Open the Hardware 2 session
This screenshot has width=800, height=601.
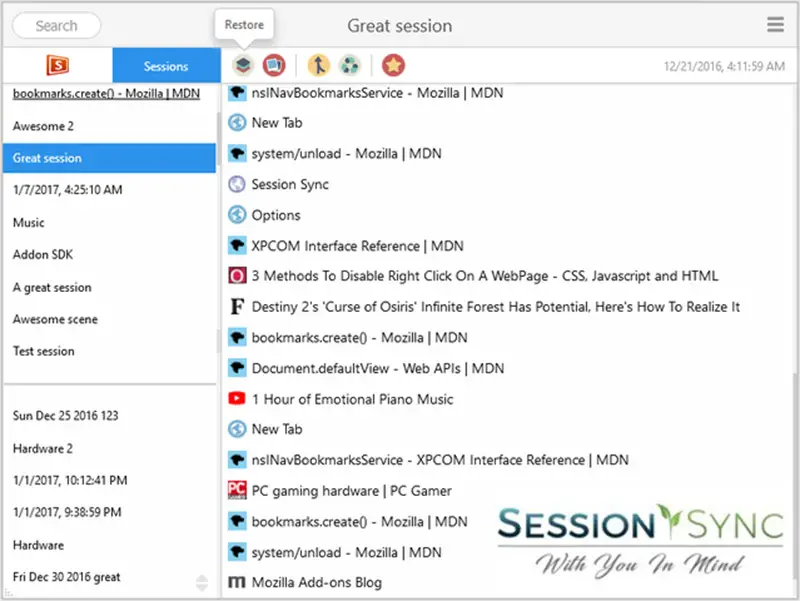pyautogui.click(x=43, y=449)
